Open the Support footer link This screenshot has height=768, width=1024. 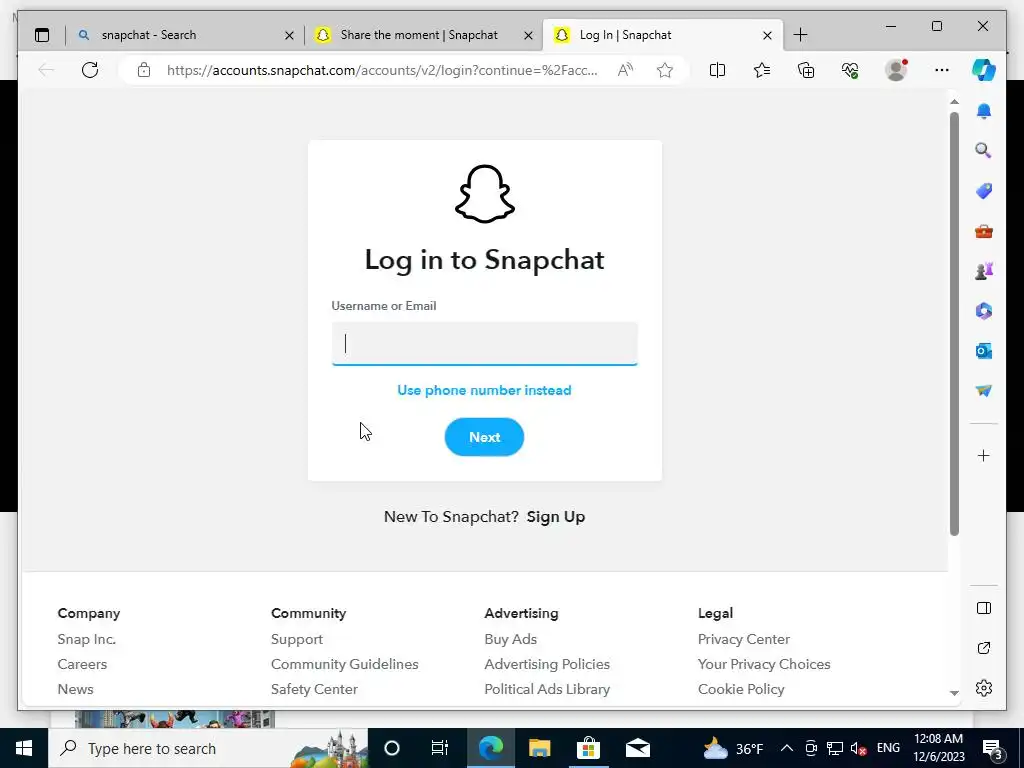point(296,639)
